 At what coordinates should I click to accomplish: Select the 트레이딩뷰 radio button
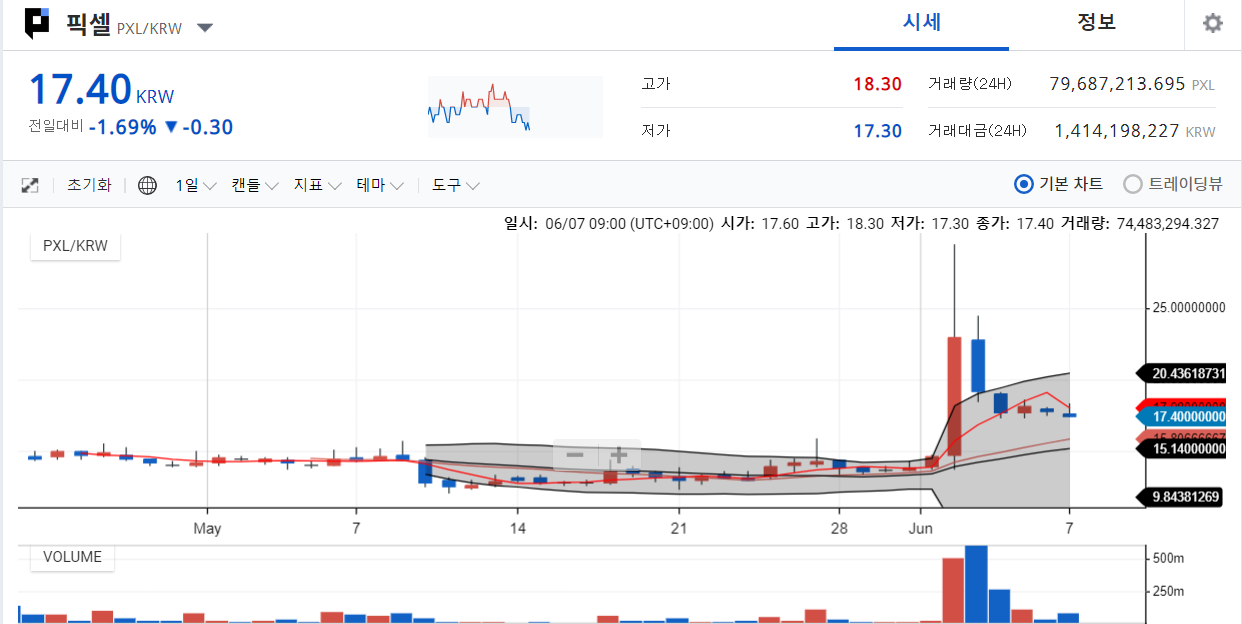[x=1133, y=184]
